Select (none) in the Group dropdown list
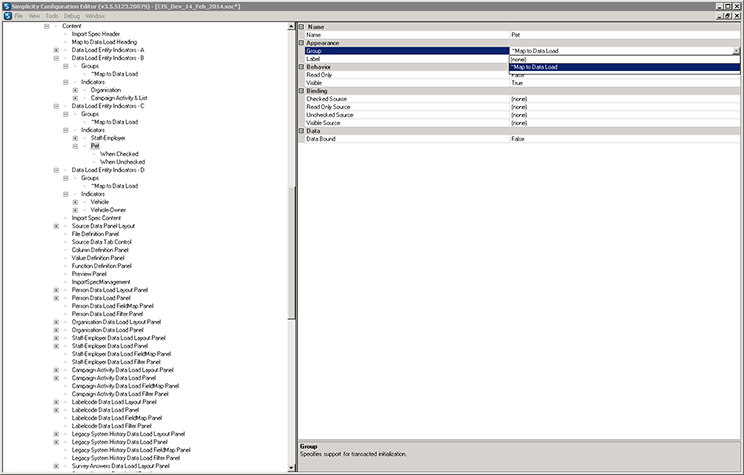The height and width of the screenshot is (475, 744). (624, 59)
